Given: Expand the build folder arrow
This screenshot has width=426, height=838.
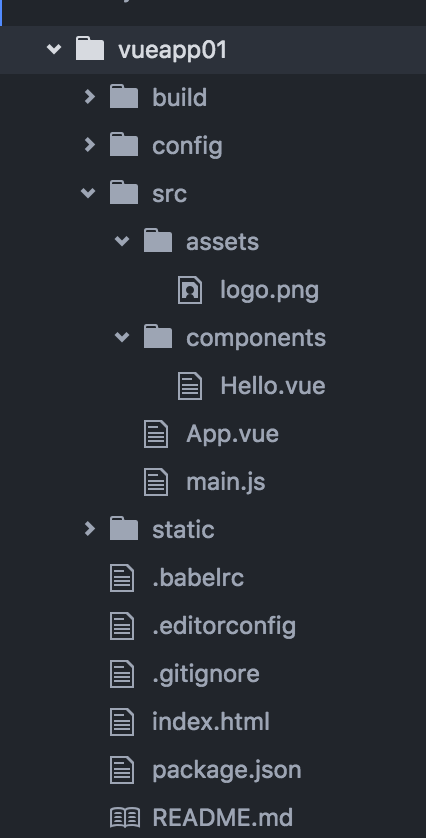Looking at the screenshot, I should click(90, 97).
